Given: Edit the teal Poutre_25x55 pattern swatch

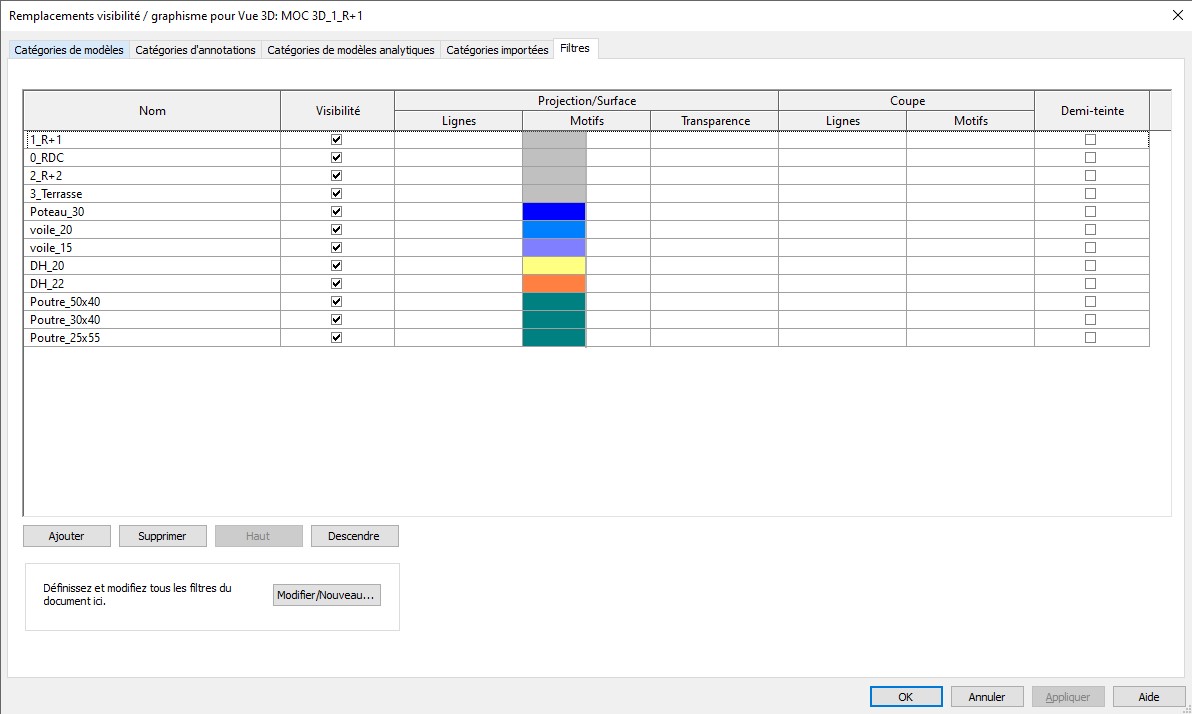Looking at the screenshot, I should (554, 338).
